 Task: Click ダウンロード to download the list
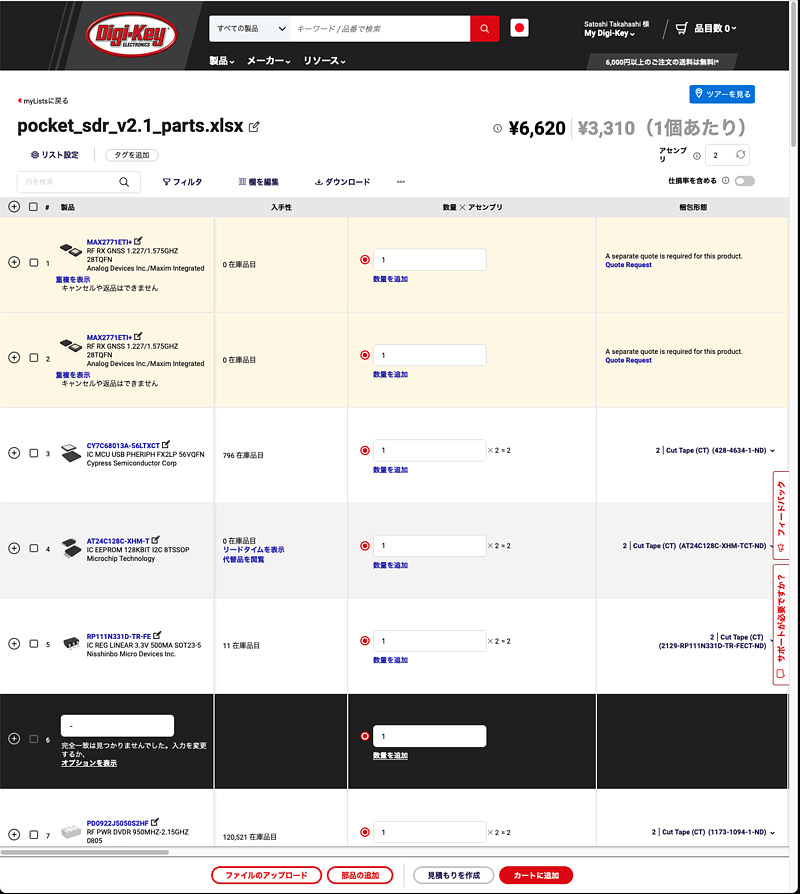pyautogui.click(x=342, y=182)
